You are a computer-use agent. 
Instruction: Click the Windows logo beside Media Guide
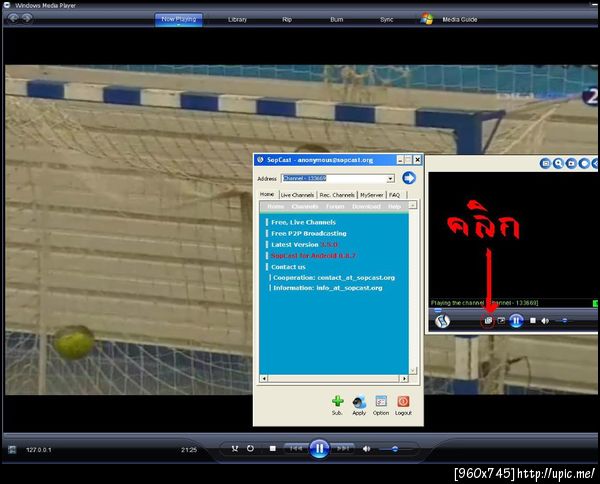pos(427,19)
